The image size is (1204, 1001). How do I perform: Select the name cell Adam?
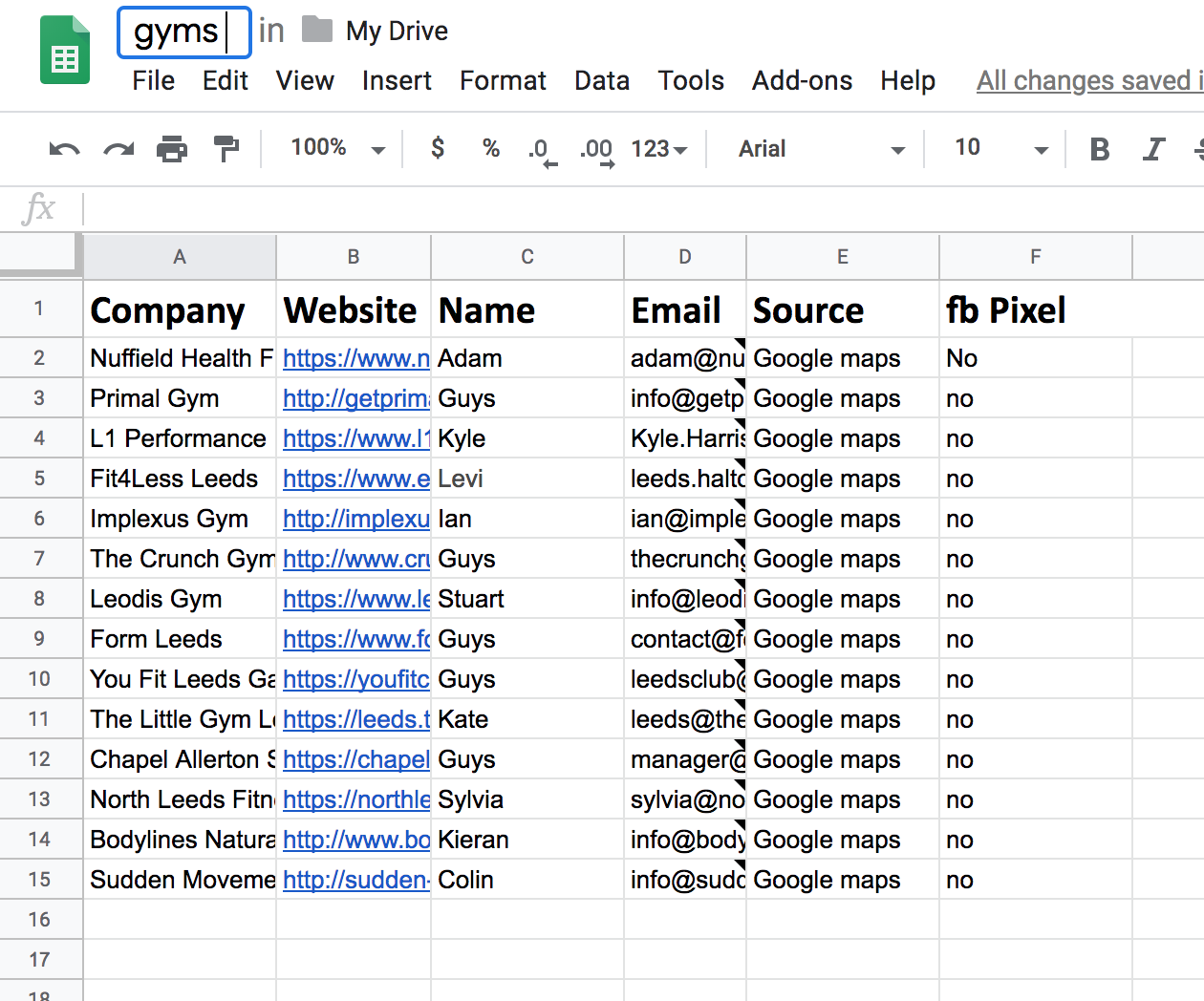(527, 358)
